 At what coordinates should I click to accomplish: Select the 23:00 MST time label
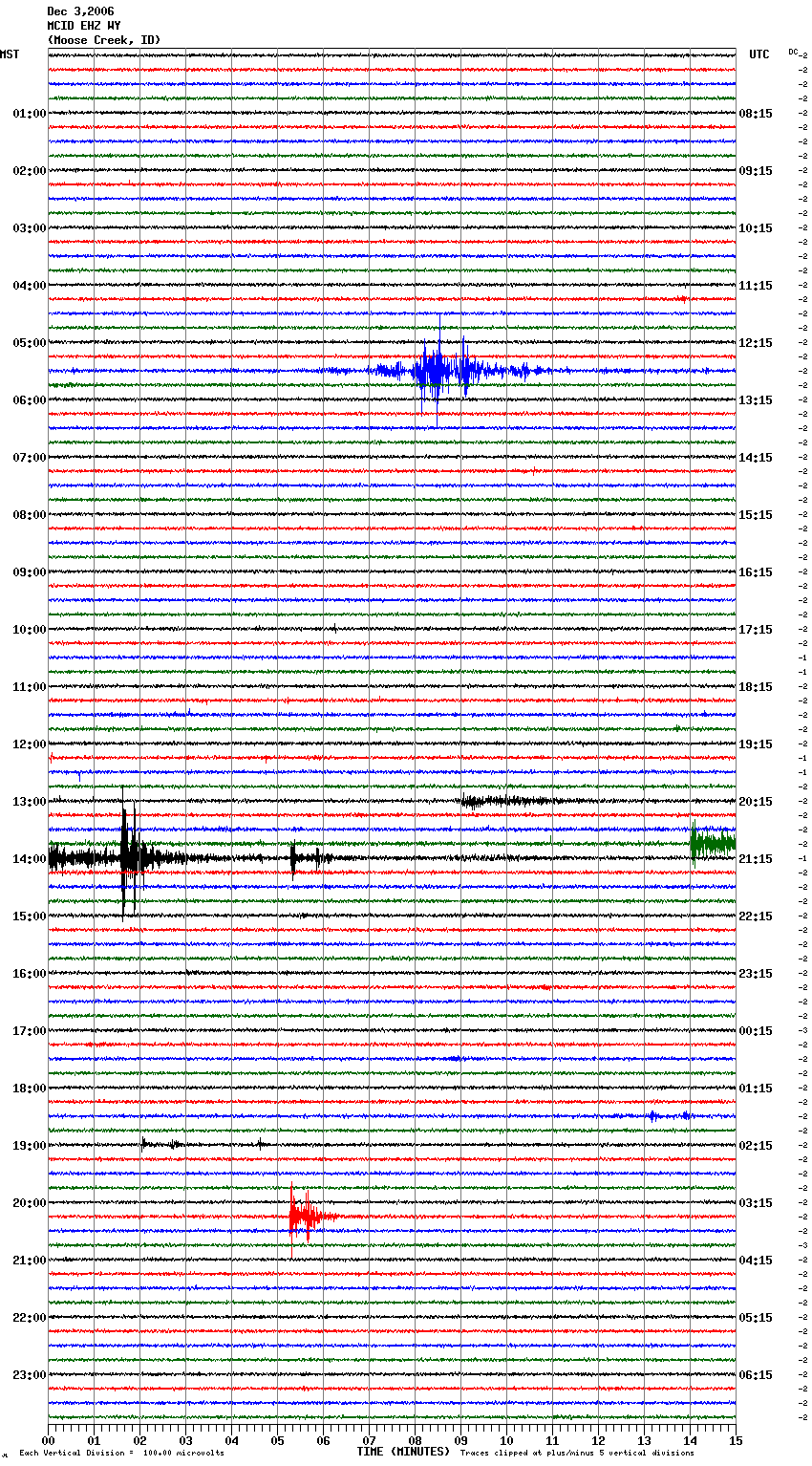(29, 1375)
